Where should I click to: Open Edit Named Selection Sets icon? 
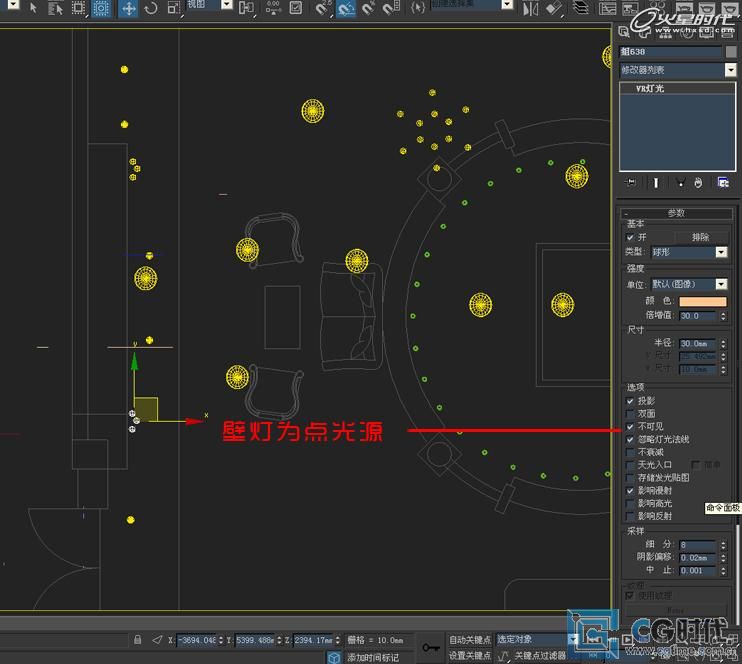[418, 8]
